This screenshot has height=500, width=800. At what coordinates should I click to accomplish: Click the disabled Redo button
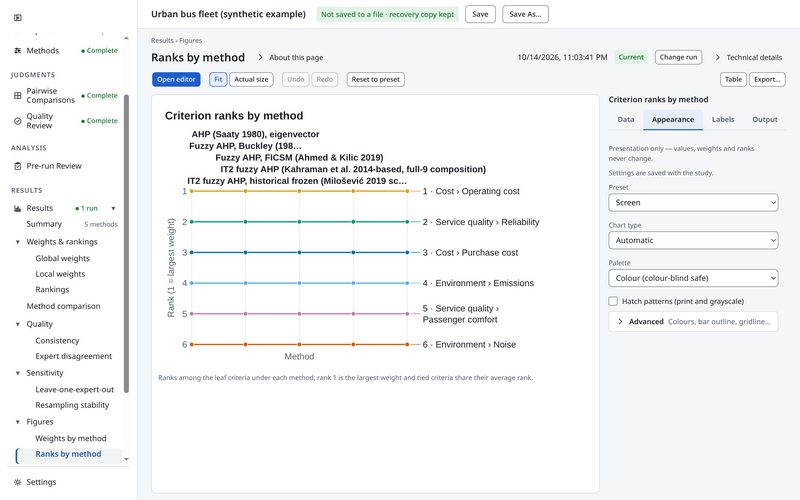point(324,80)
